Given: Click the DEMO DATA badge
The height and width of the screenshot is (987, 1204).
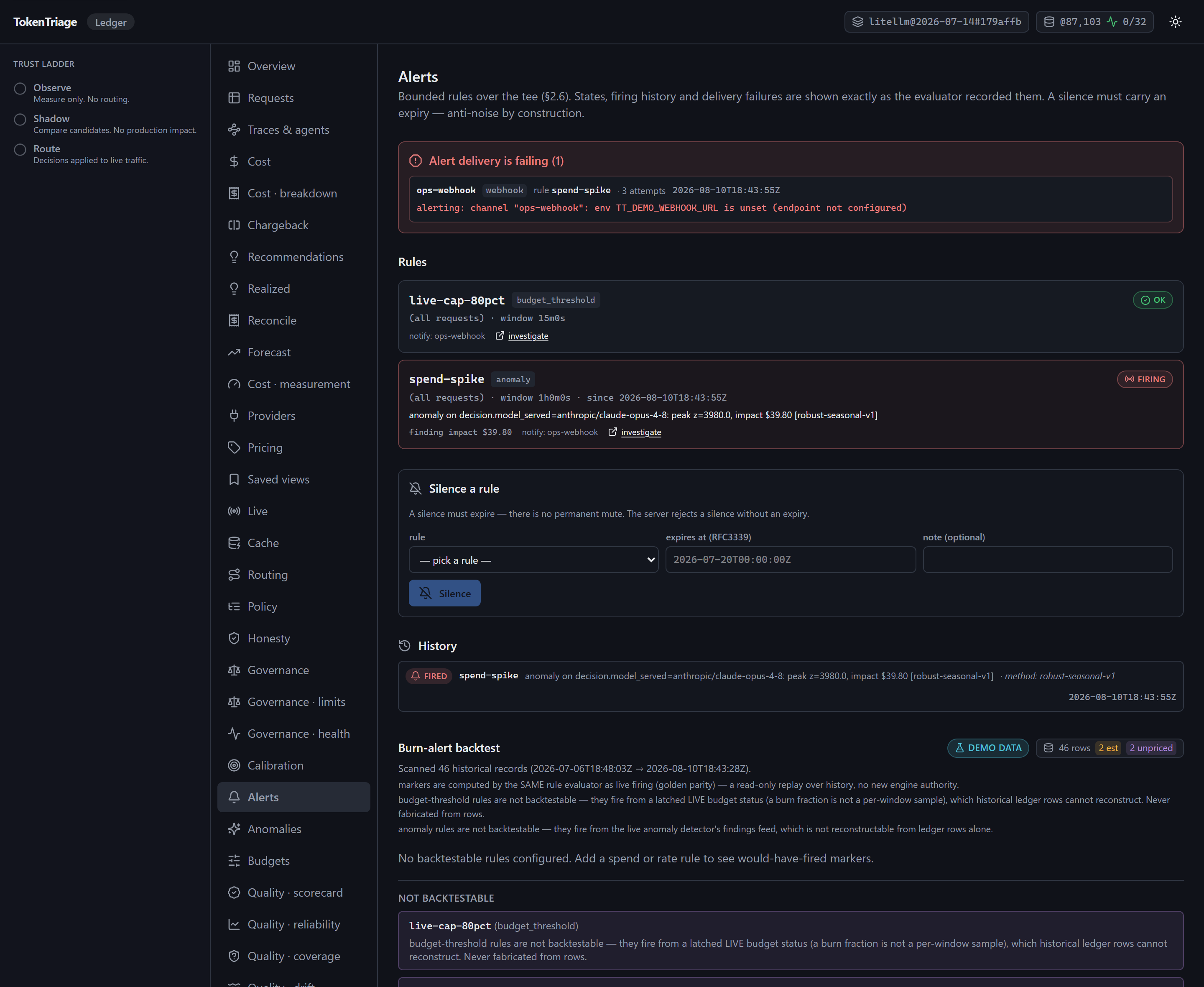Looking at the screenshot, I should (988, 748).
